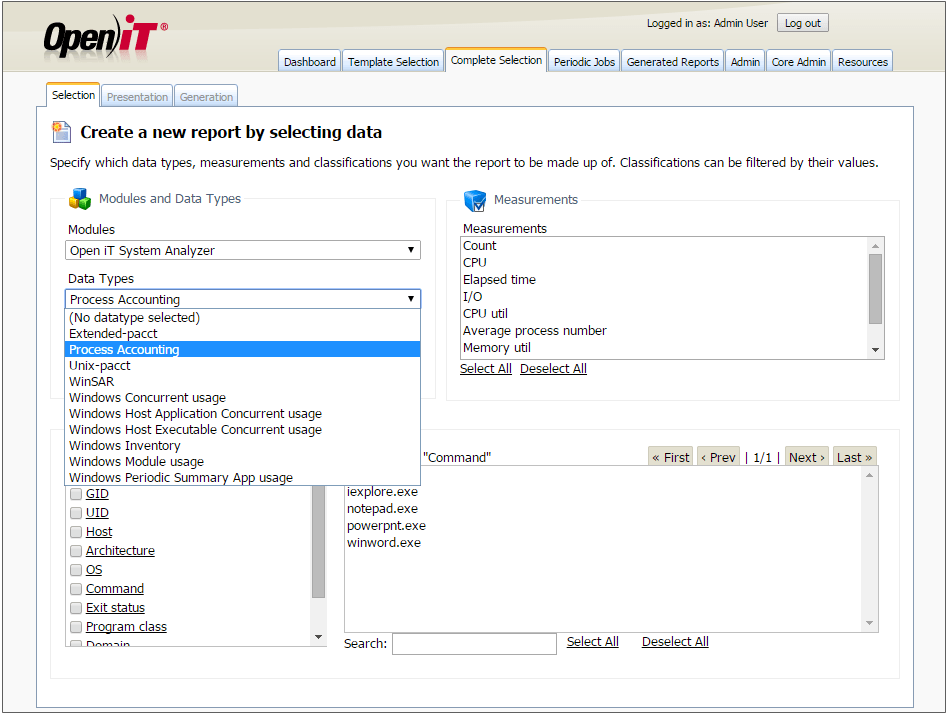The image size is (948, 715).
Task: Jump to Last page of values
Action: pos(854,458)
